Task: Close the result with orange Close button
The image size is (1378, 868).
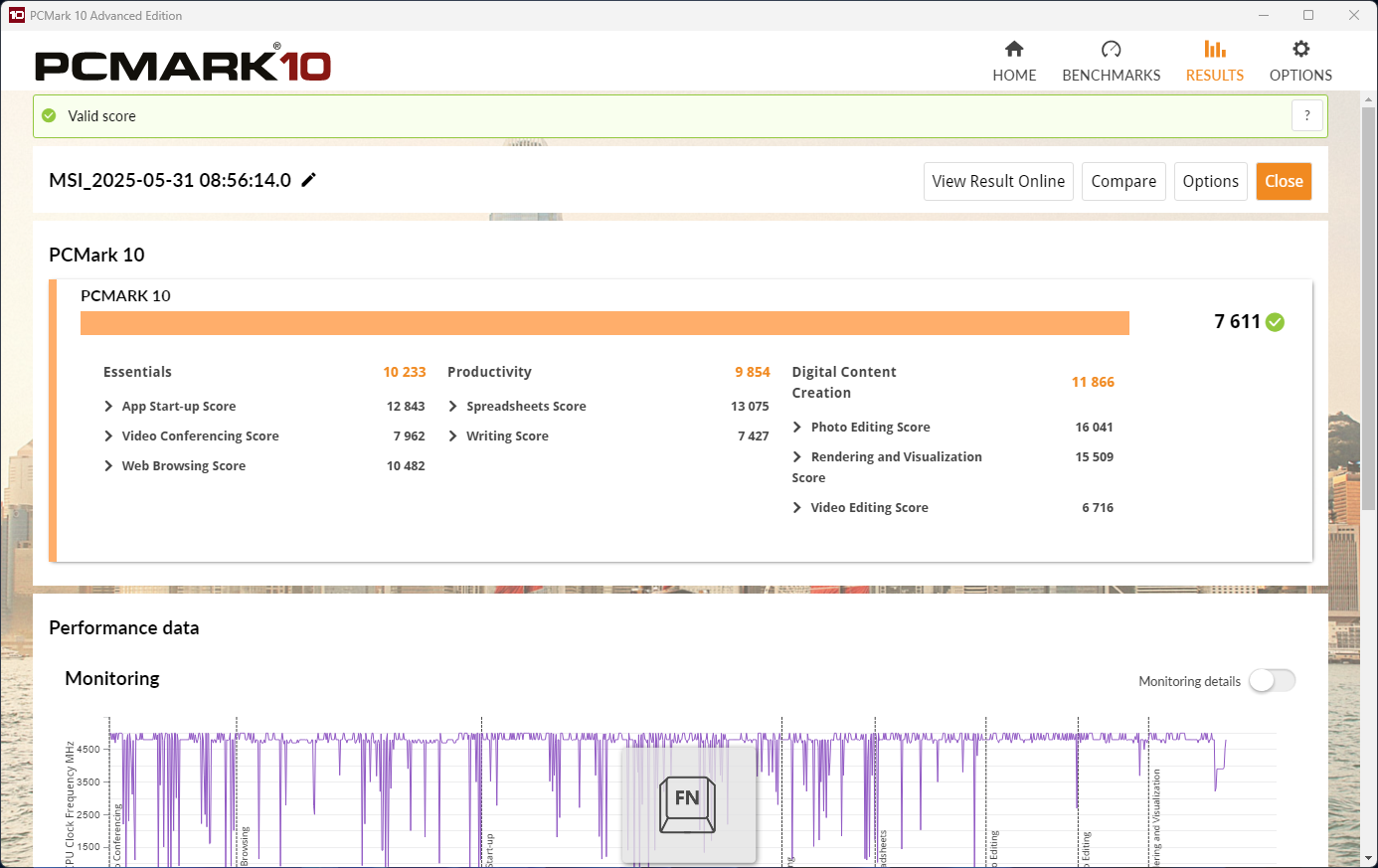Action: [1284, 181]
